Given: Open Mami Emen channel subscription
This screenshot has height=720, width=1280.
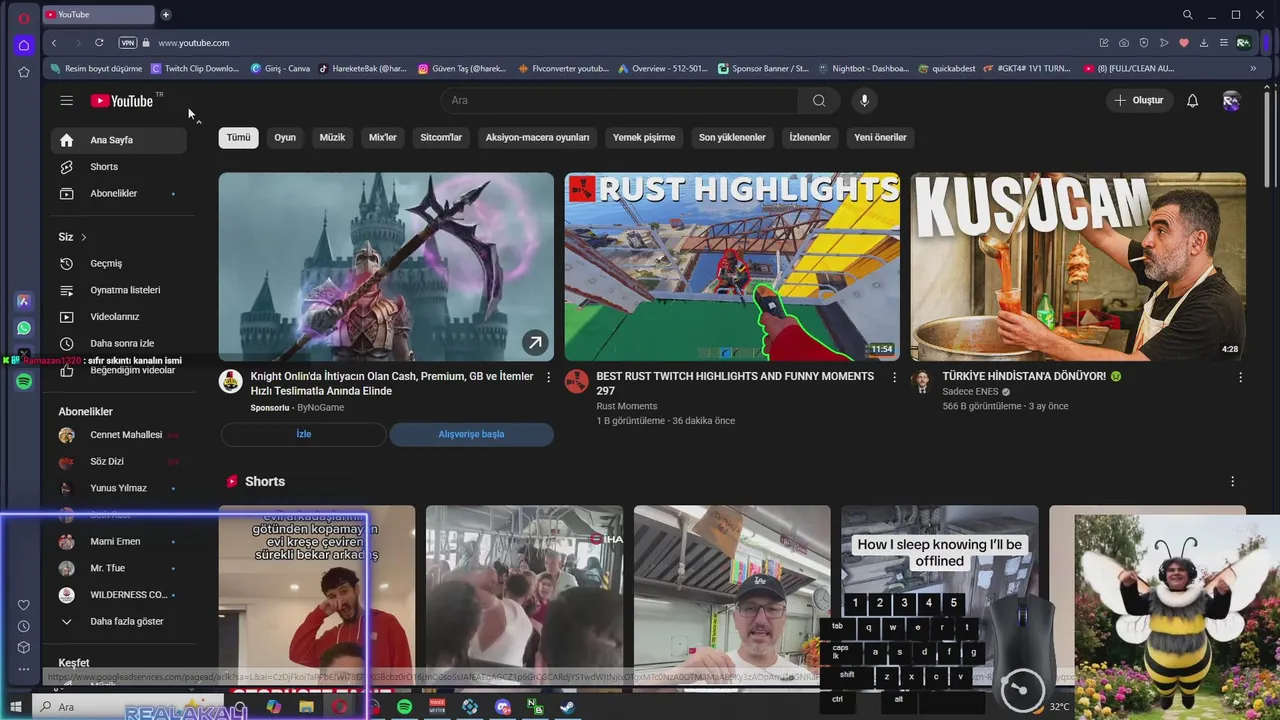Looking at the screenshot, I should click(x=119, y=541).
